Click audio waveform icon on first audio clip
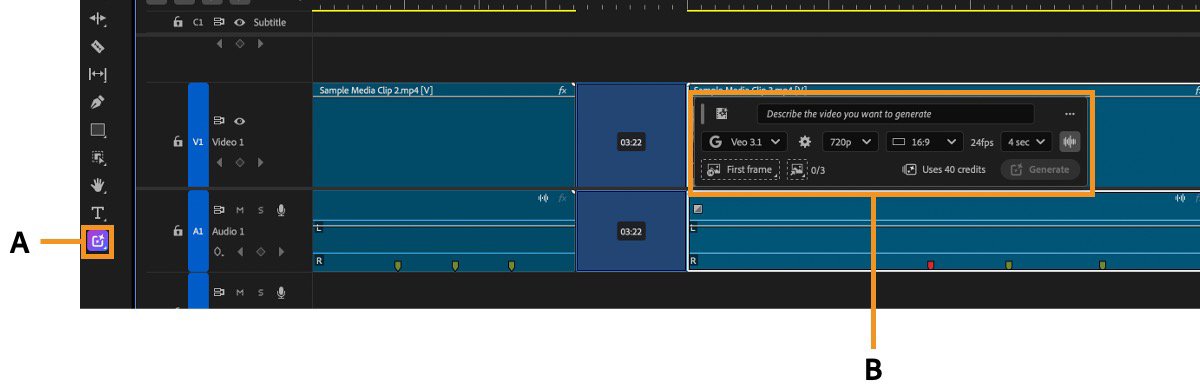 [543, 198]
